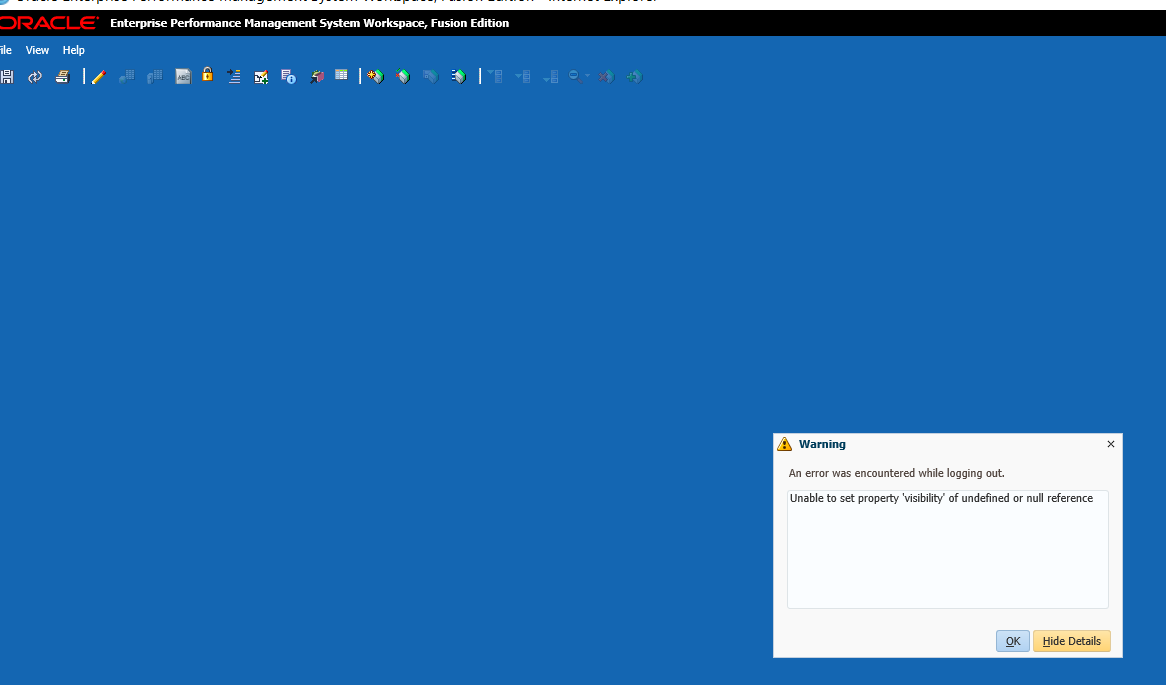The height and width of the screenshot is (685, 1166).
Task: Click the second greyed grid icon before ABC
Action: tap(155, 77)
